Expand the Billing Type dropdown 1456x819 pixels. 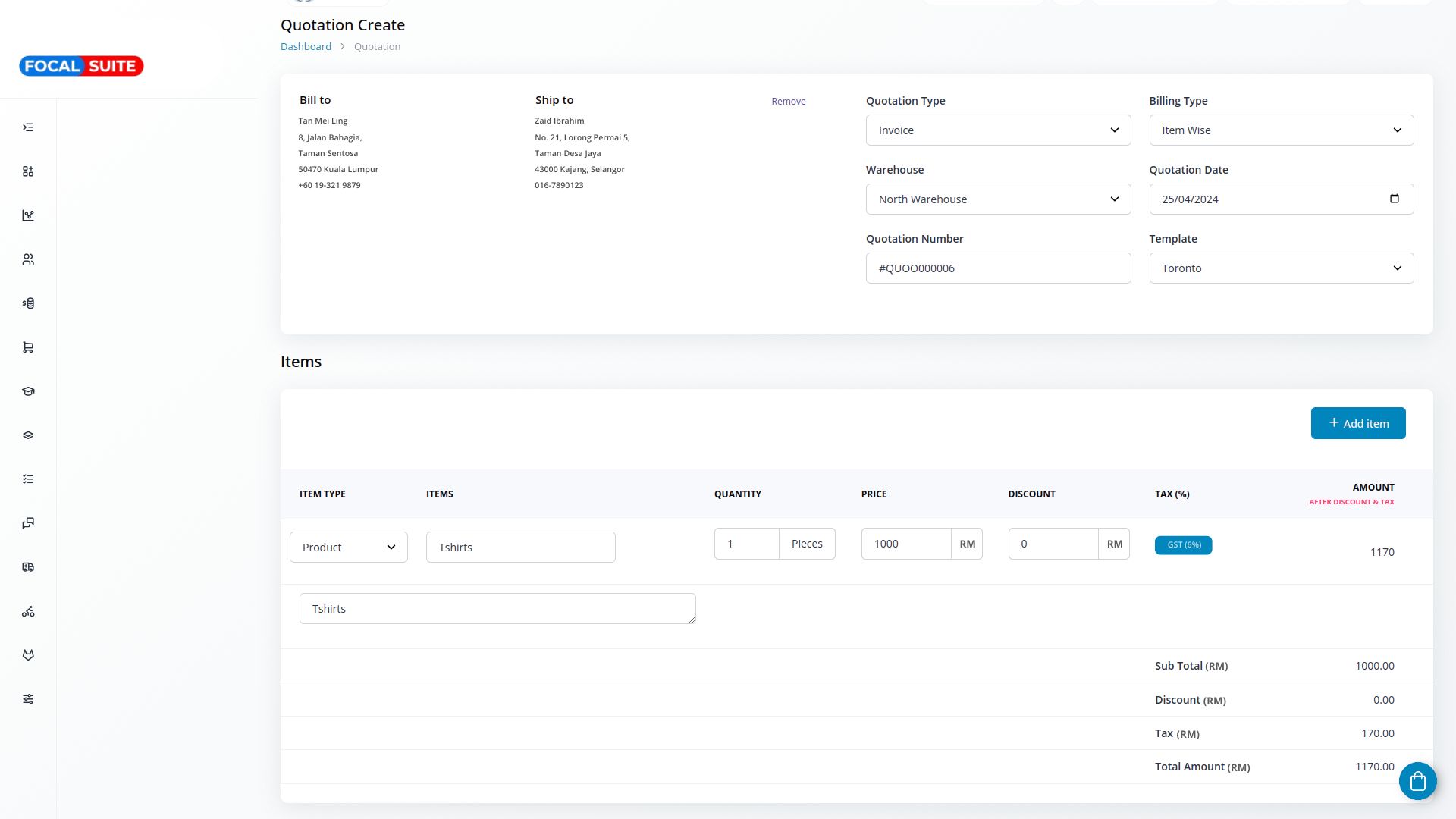tap(1281, 130)
